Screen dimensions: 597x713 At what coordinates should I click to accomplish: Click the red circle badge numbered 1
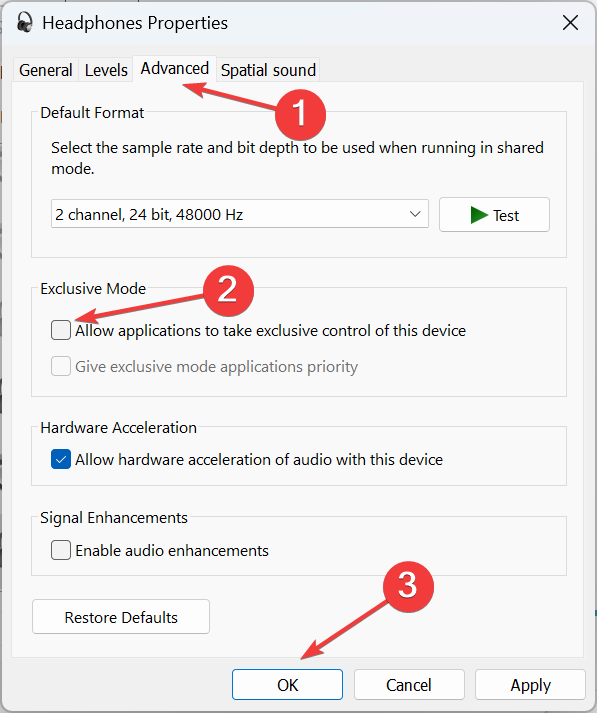300,114
